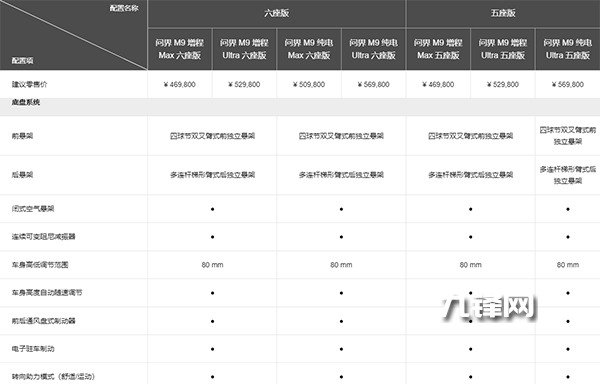Select the 问界 M9 增程 Max 五座版 column header
The width and height of the screenshot is (600, 384).
point(438,49)
